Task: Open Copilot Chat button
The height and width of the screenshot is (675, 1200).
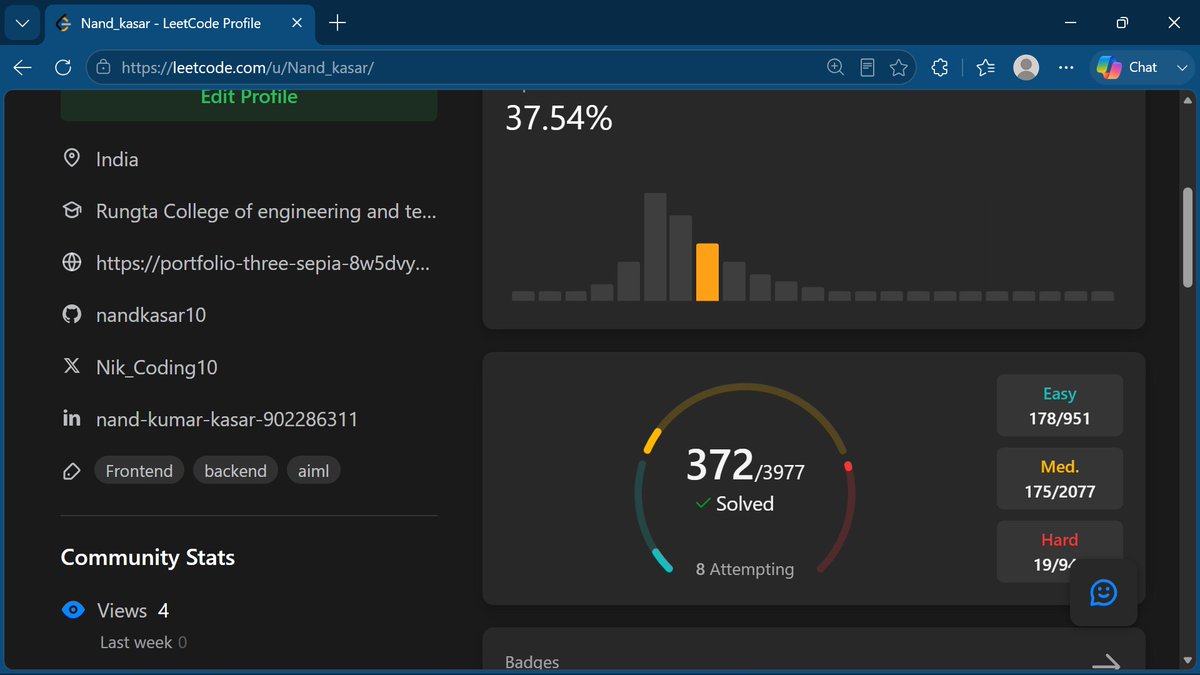Action: point(1128,67)
